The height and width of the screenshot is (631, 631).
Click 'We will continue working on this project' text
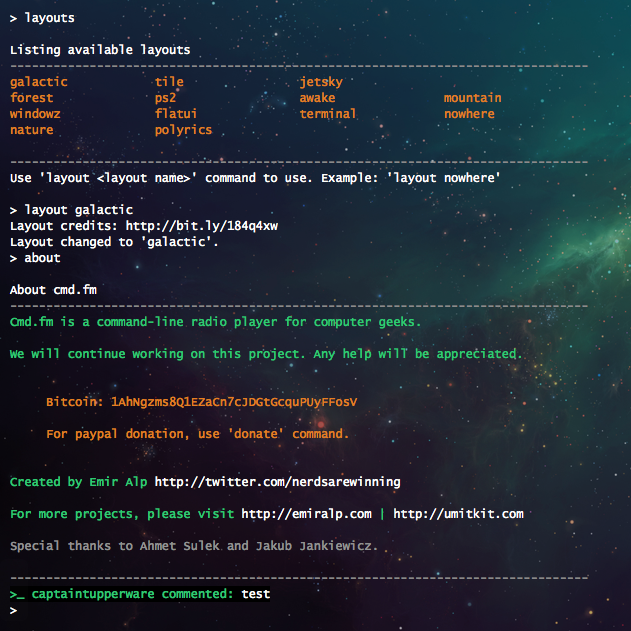(x=266, y=354)
